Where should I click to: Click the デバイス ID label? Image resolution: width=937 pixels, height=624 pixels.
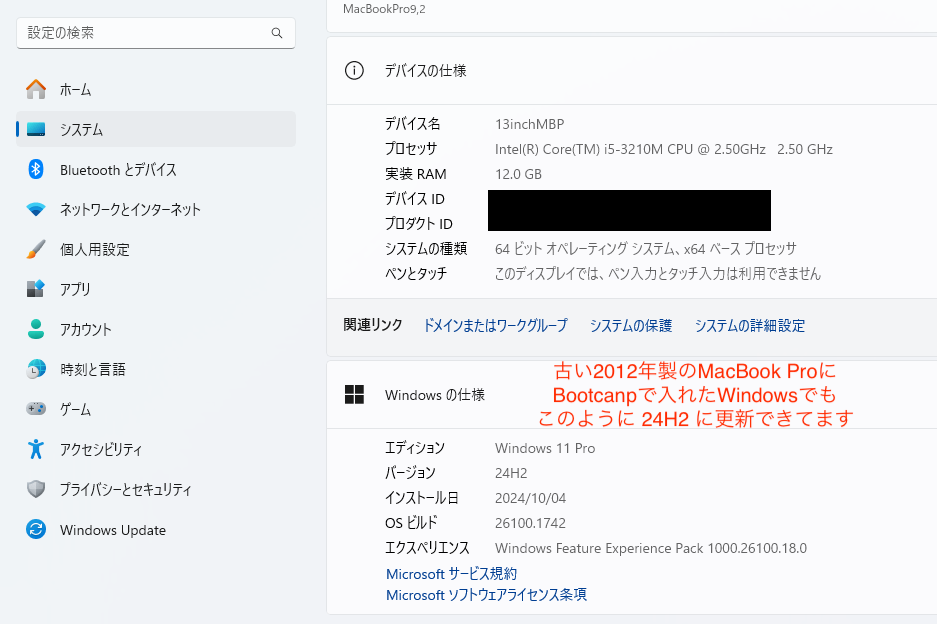click(415, 199)
